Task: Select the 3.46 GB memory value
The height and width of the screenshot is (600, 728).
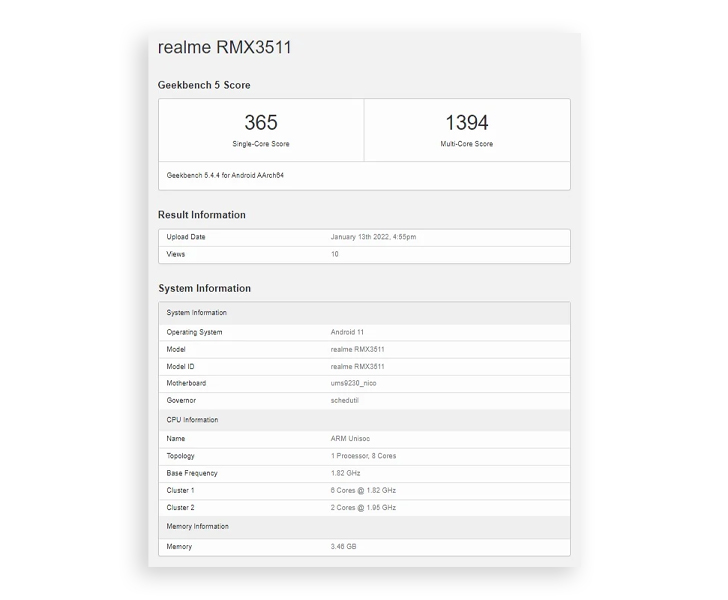Action: tap(343, 547)
